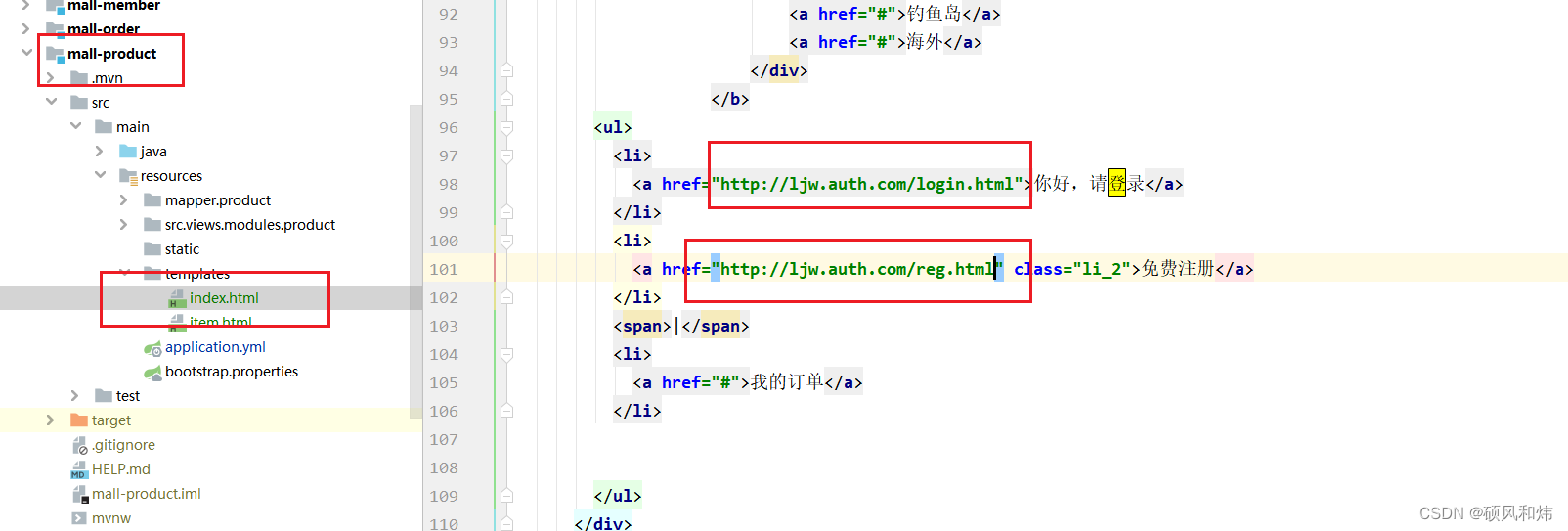
Task: Click the mapper.product folder icon
Action: click(152, 199)
